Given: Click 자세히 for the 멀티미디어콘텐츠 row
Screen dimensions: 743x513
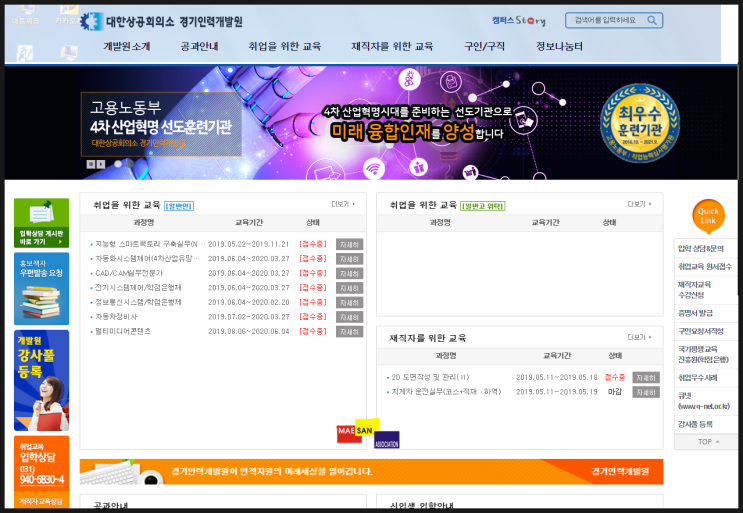Looking at the screenshot, I should click(x=350, y=332).
